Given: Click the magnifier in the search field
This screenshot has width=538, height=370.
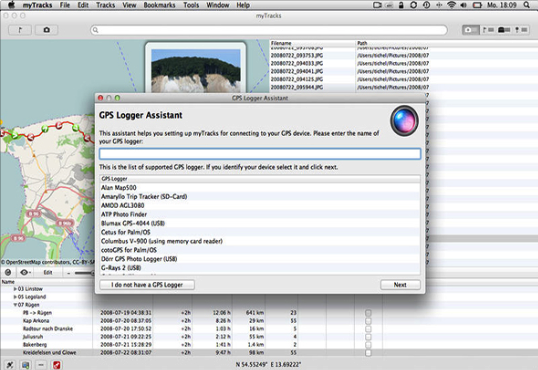Looking at the screenshot, I should pyautogui.click(x=96, y=30).
